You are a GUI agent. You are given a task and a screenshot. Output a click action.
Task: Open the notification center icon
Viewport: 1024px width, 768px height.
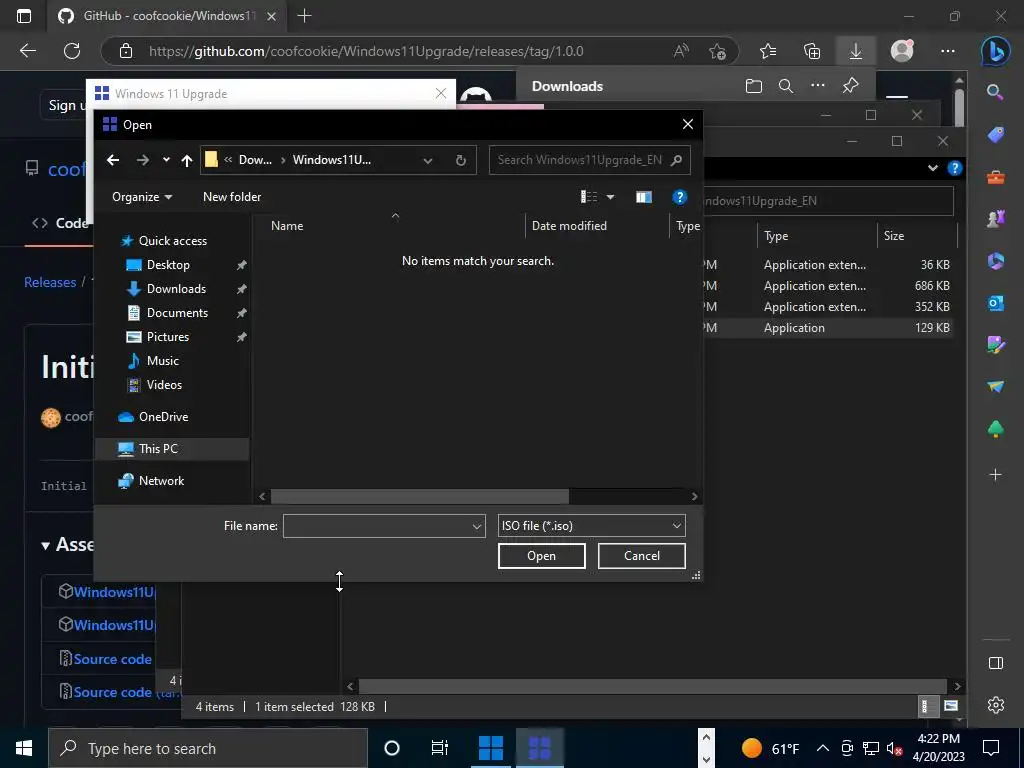(x=991, y=748)
